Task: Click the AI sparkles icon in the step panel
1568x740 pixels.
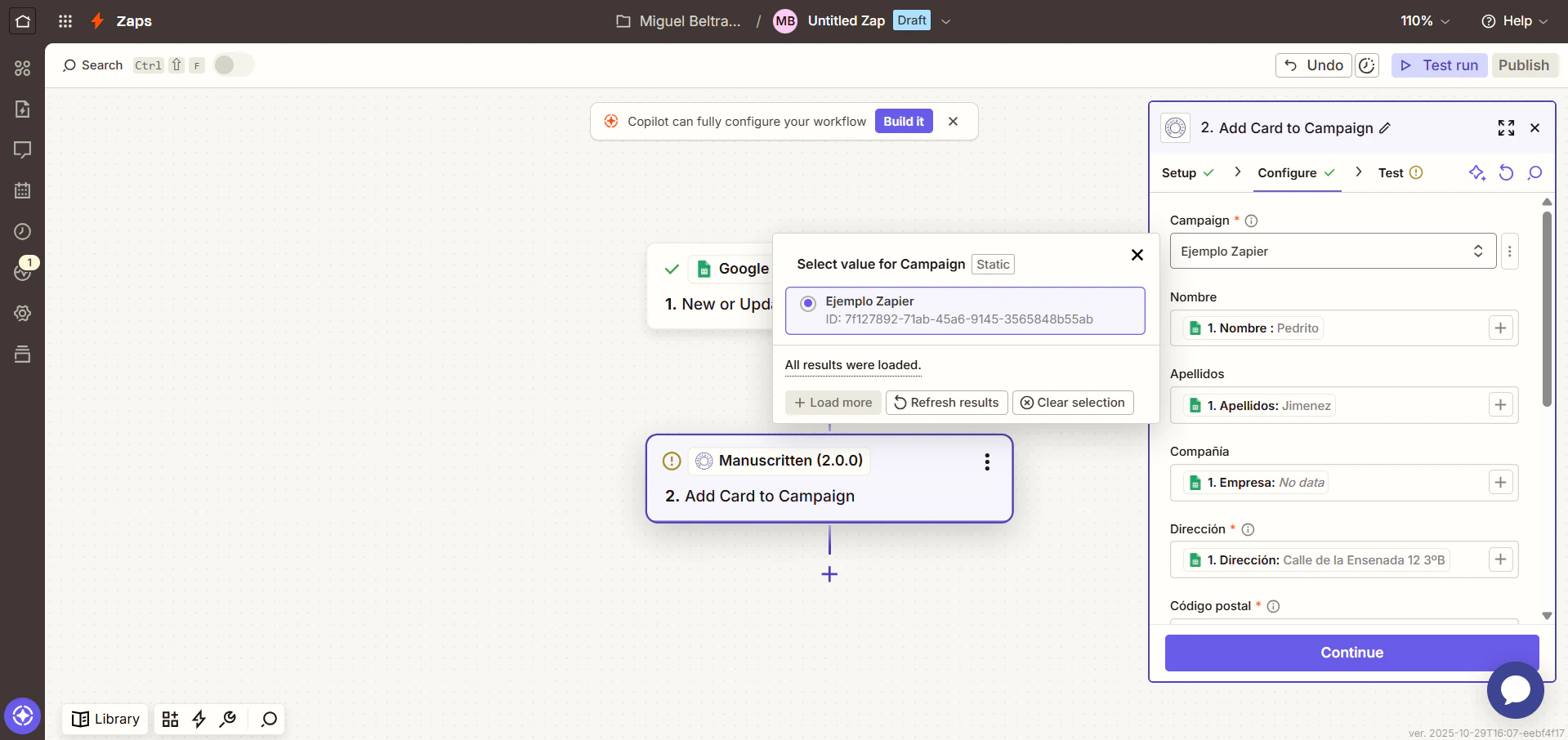Action: (x=1477, y=172)
